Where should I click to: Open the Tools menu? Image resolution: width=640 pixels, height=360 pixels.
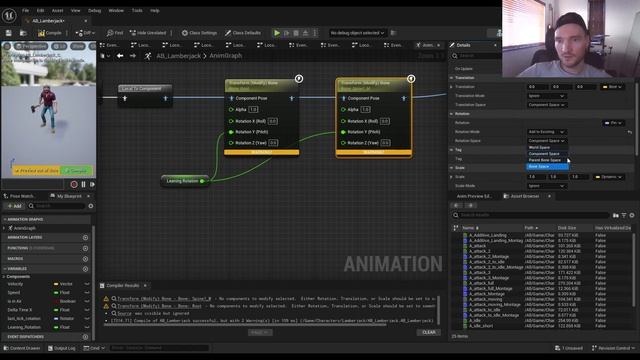[137, 11]
